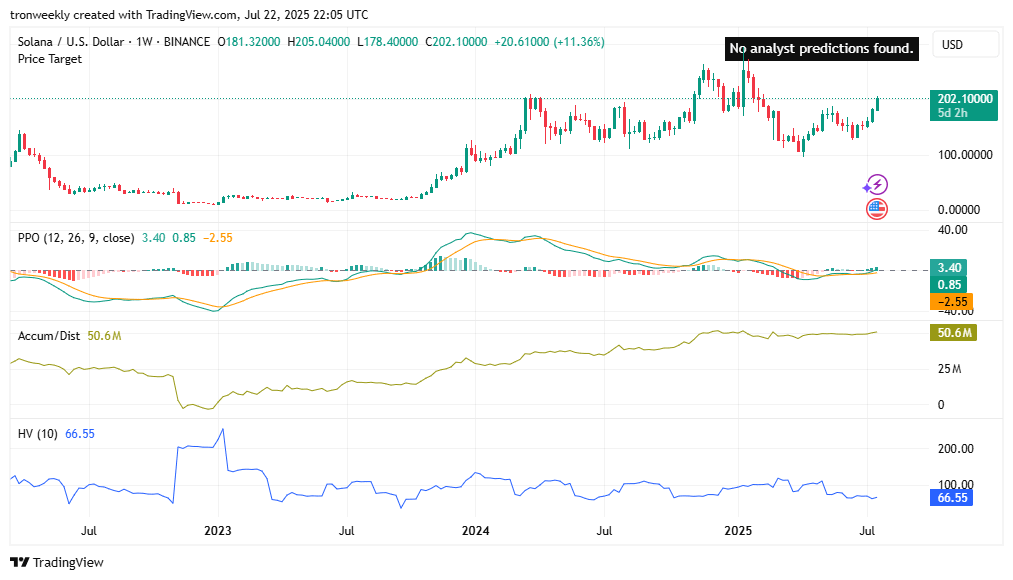This screenshot has height=580, width=1013.
Task: Click the C202.10000 close value
Action: pos(456,41)
